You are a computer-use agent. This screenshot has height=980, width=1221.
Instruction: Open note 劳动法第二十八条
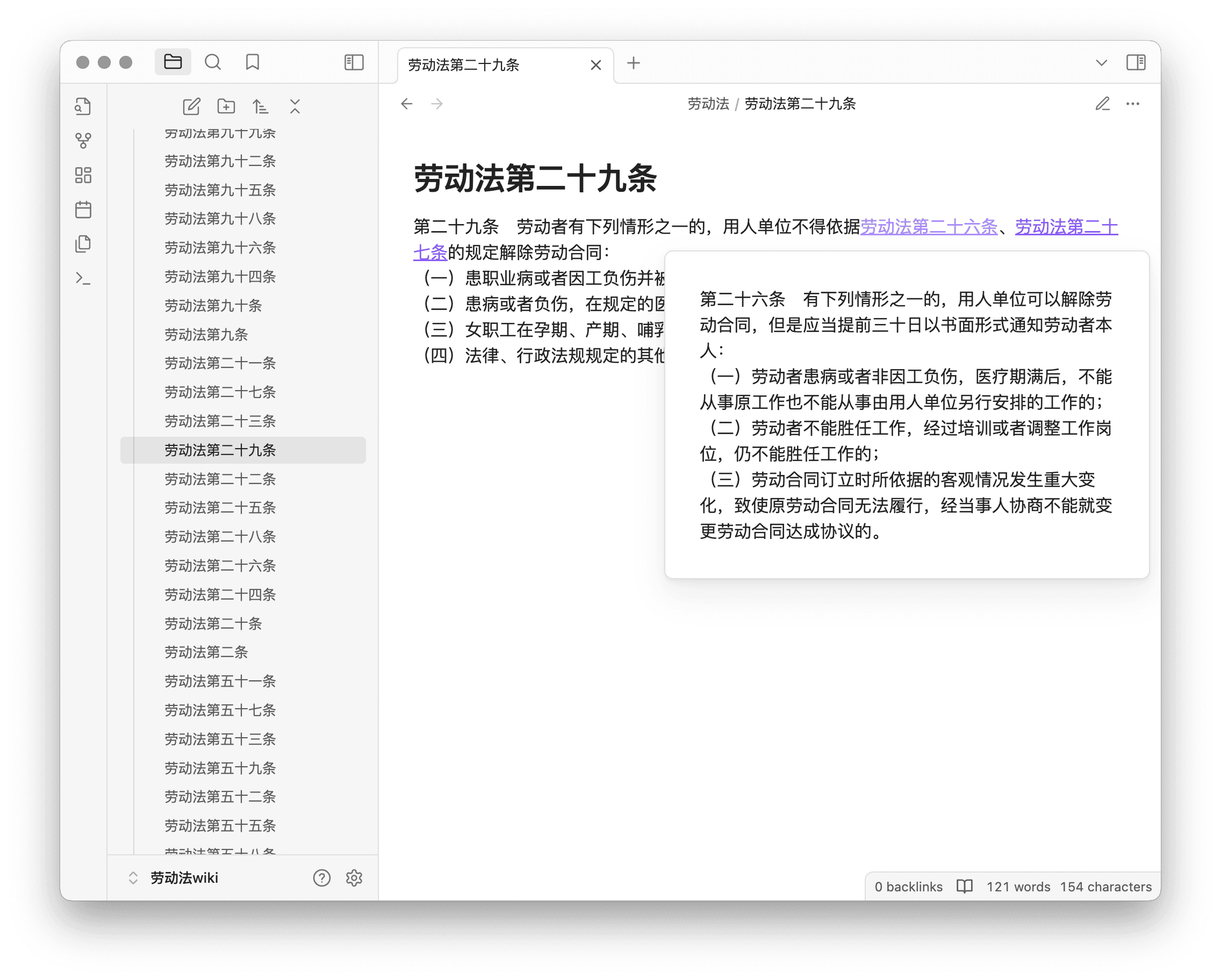coord(243,536)
